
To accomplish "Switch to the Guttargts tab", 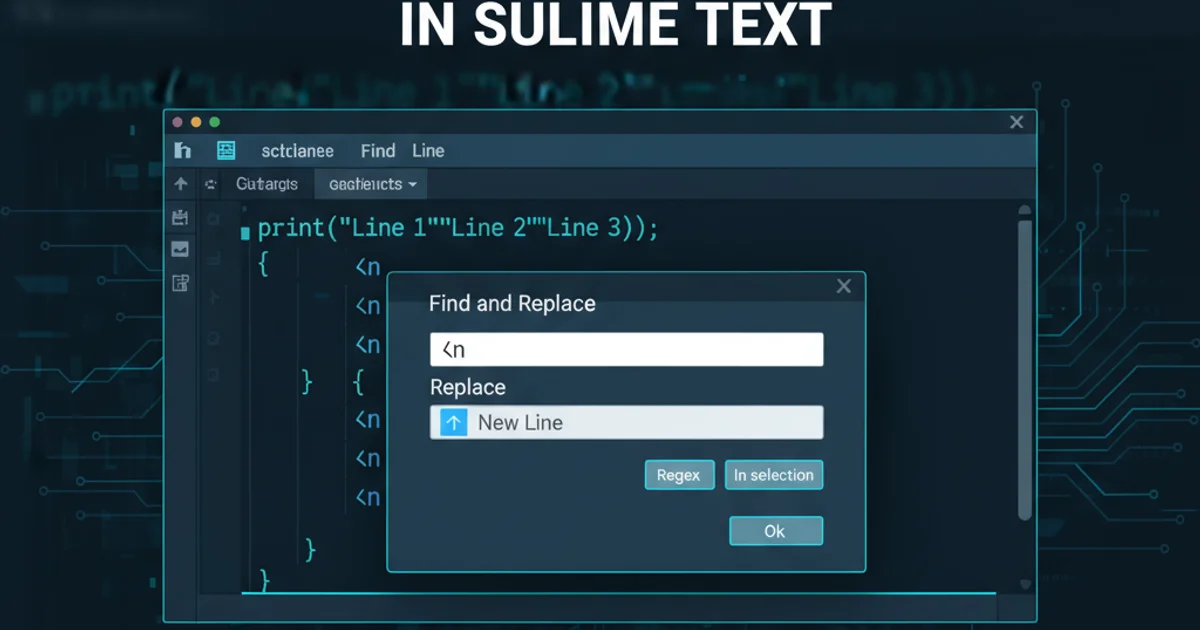I will tap(267, 184).
